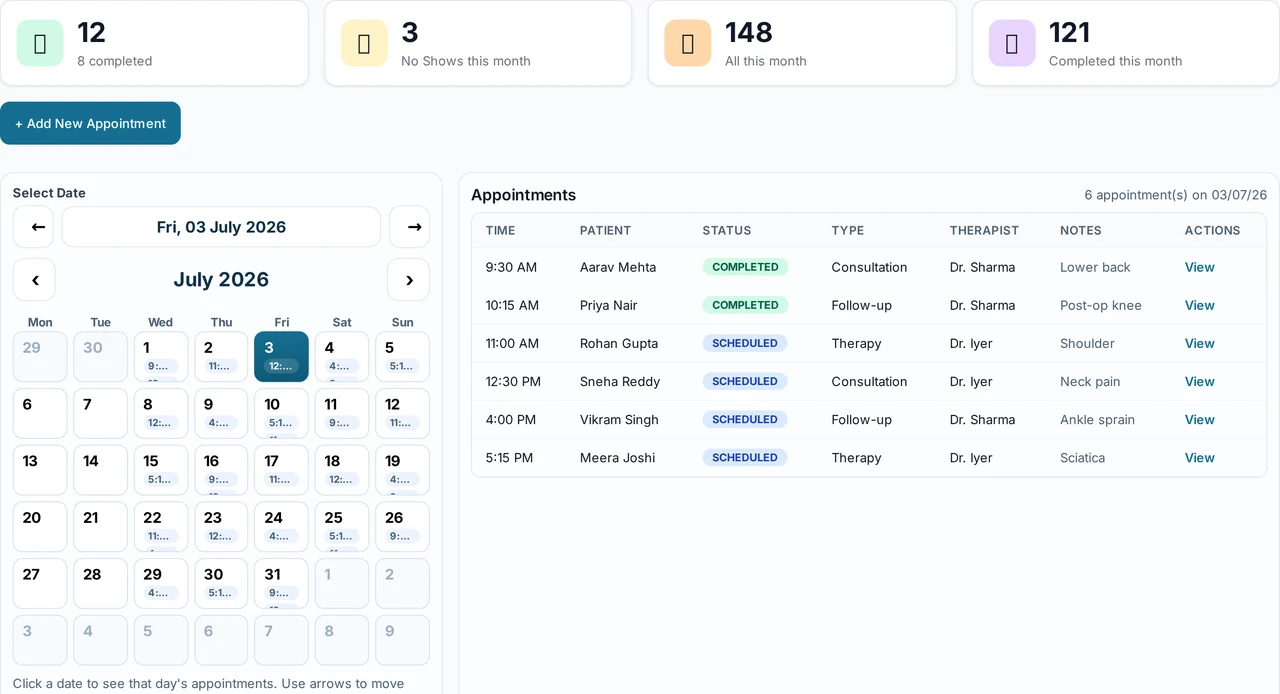Viewport: 1280px width, 694px height.
Task: Select July 15 in the calendar
Action: 161,470
